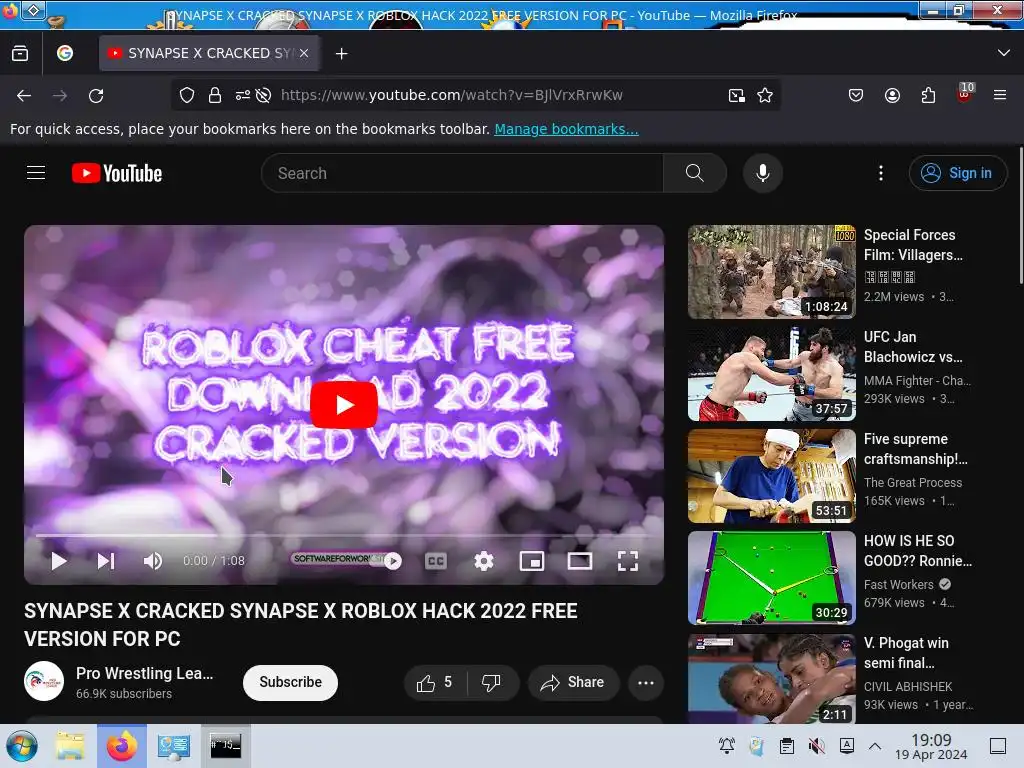The width and height of the screenshot is (1024, 768).
Task: Search with your voice microphone
Action: click(763, 173)
